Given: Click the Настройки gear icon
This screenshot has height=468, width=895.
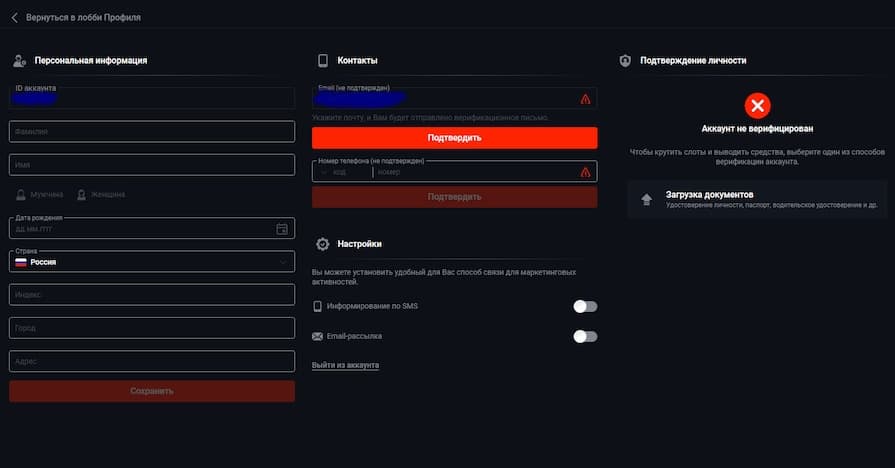Looking at the screenshot, I should (x=323, y=244).
